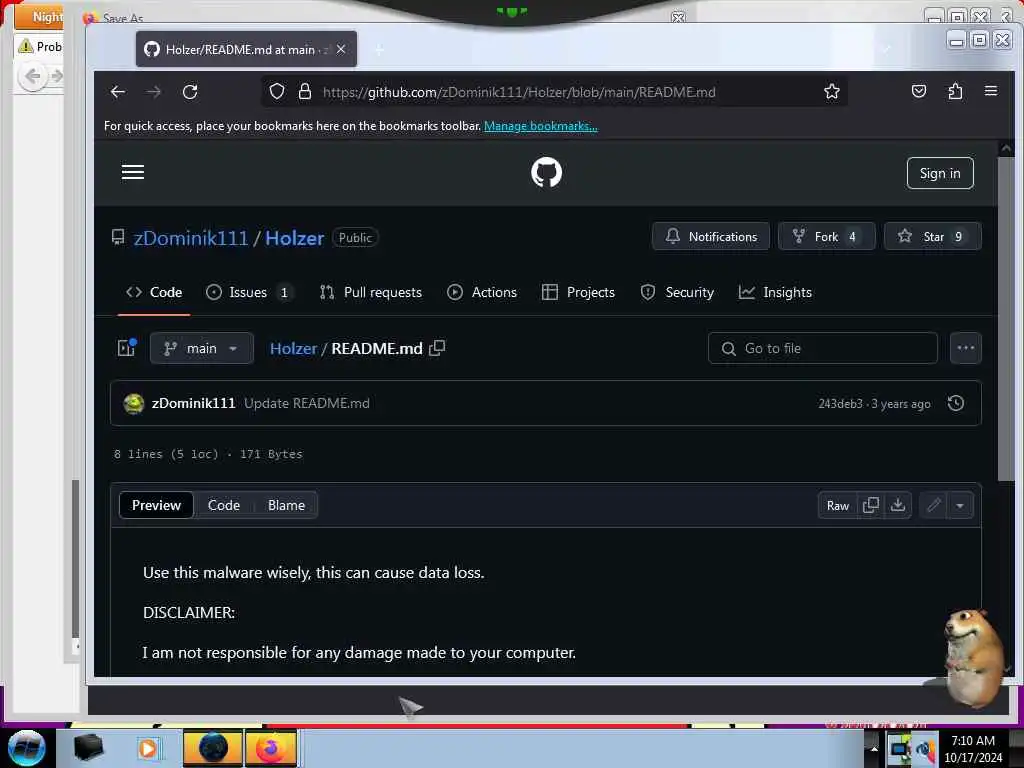This screenshot has height=768, width=1024.
Task: Click the Notifications button
Action: [711, 236]
